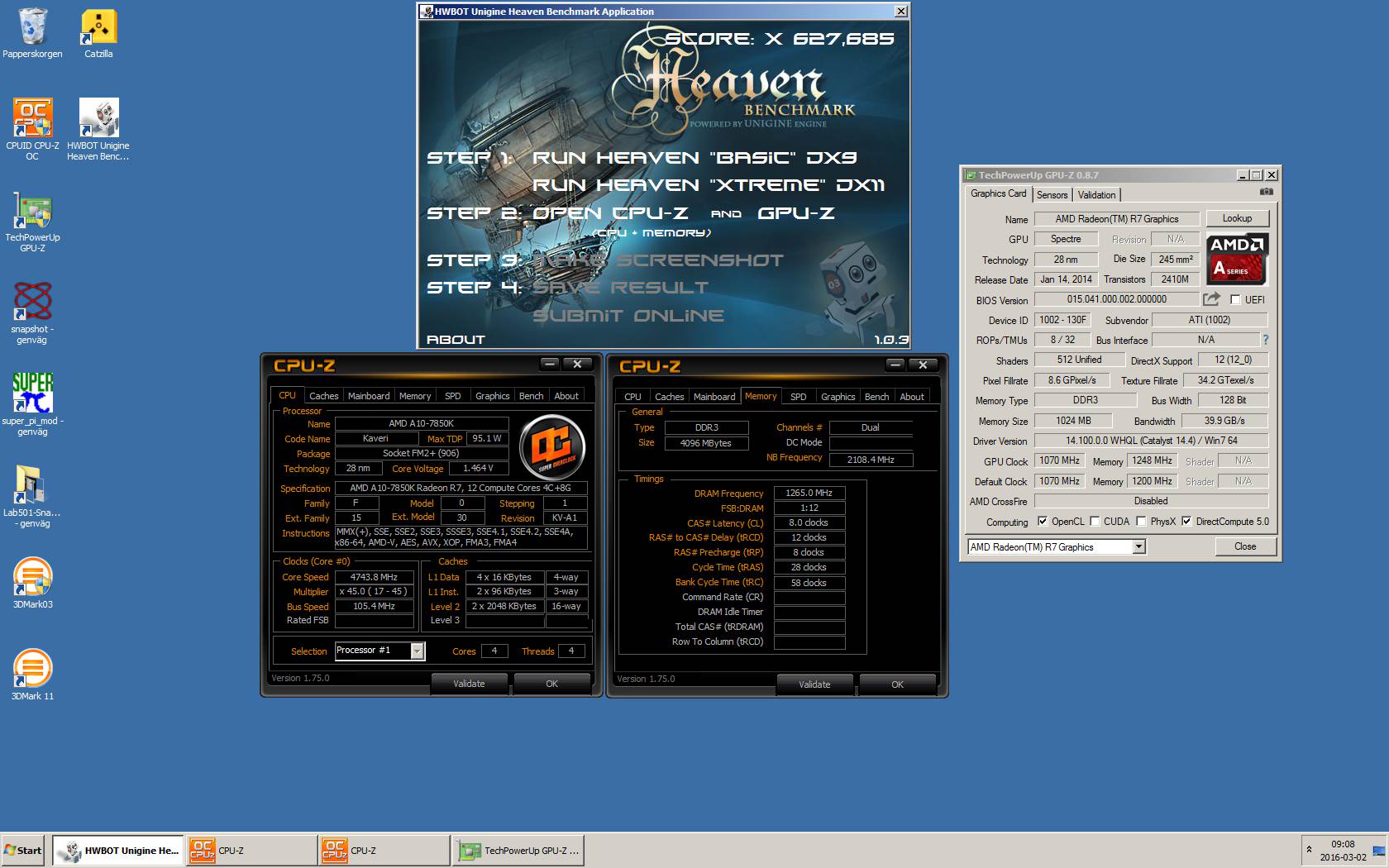Open the Processor #1 selection dropdown
Image resolution: width=1389 pixels, height=868 pixels.
(418, 651)
